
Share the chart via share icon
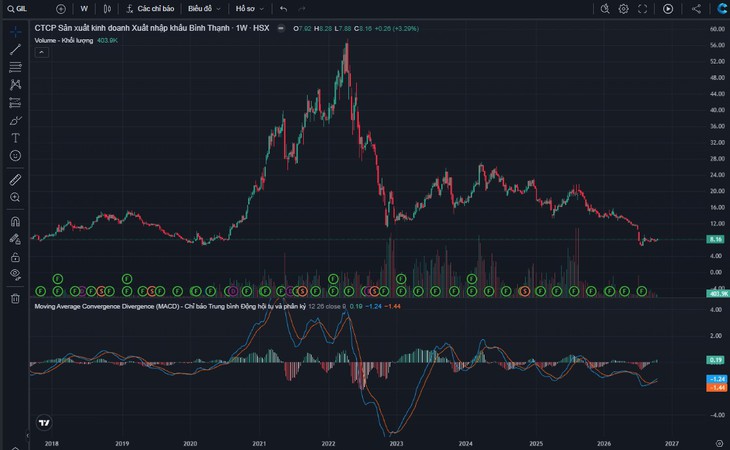[696, 9]
